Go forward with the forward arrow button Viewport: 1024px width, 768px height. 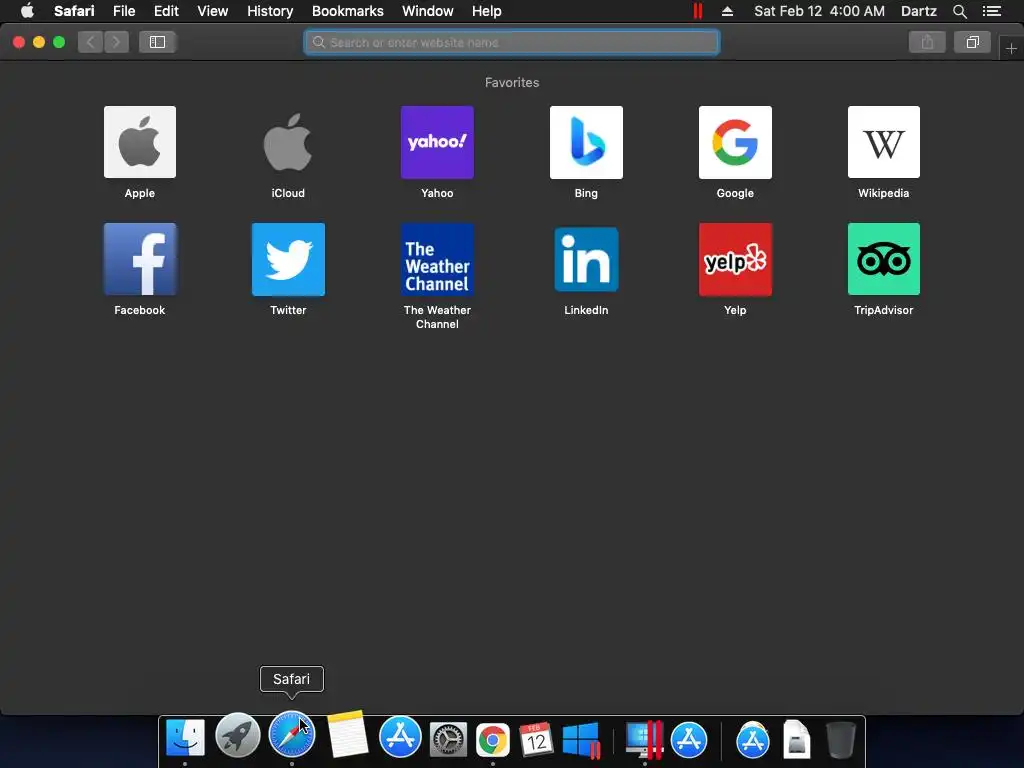(116, 42)
